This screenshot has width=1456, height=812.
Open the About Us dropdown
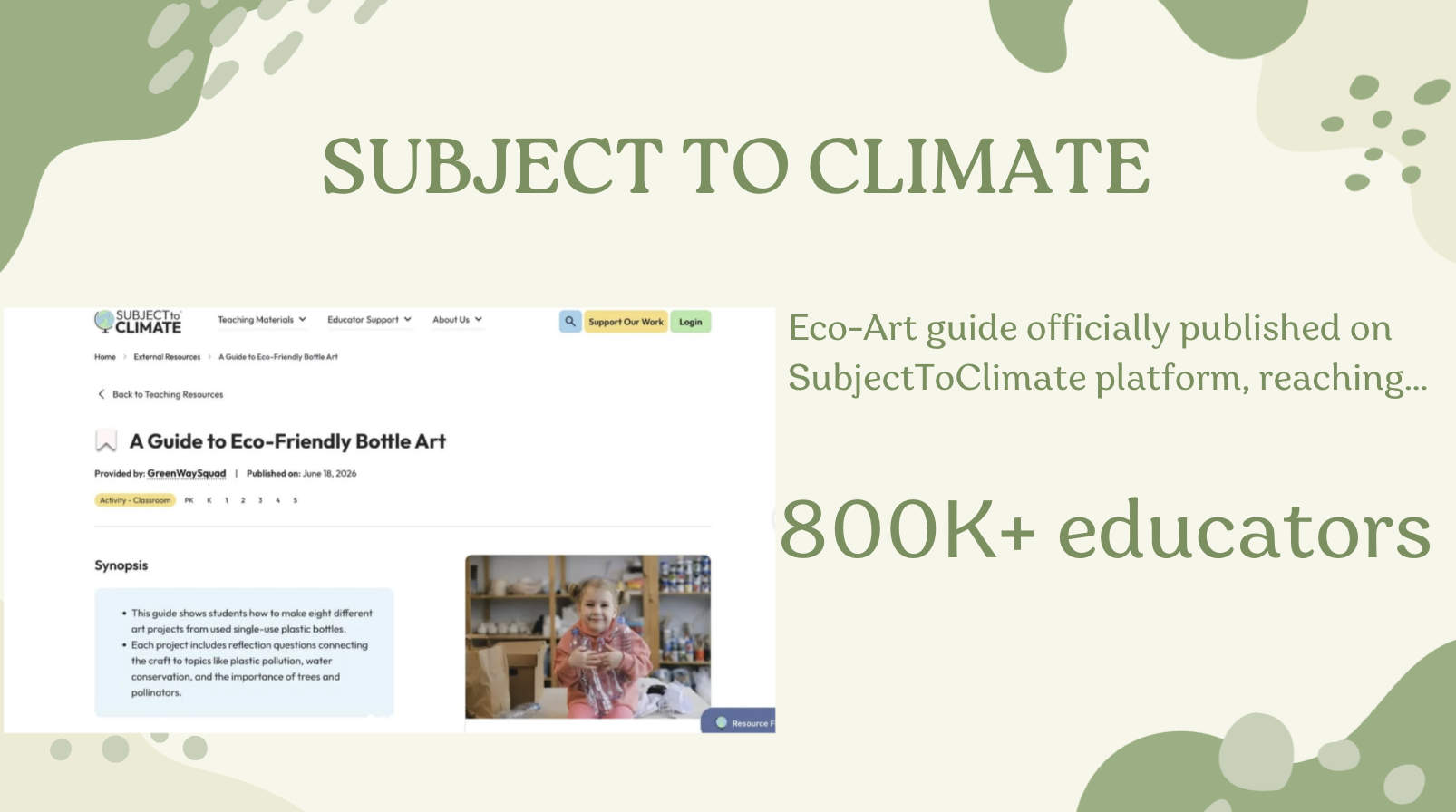pos(457,320)
